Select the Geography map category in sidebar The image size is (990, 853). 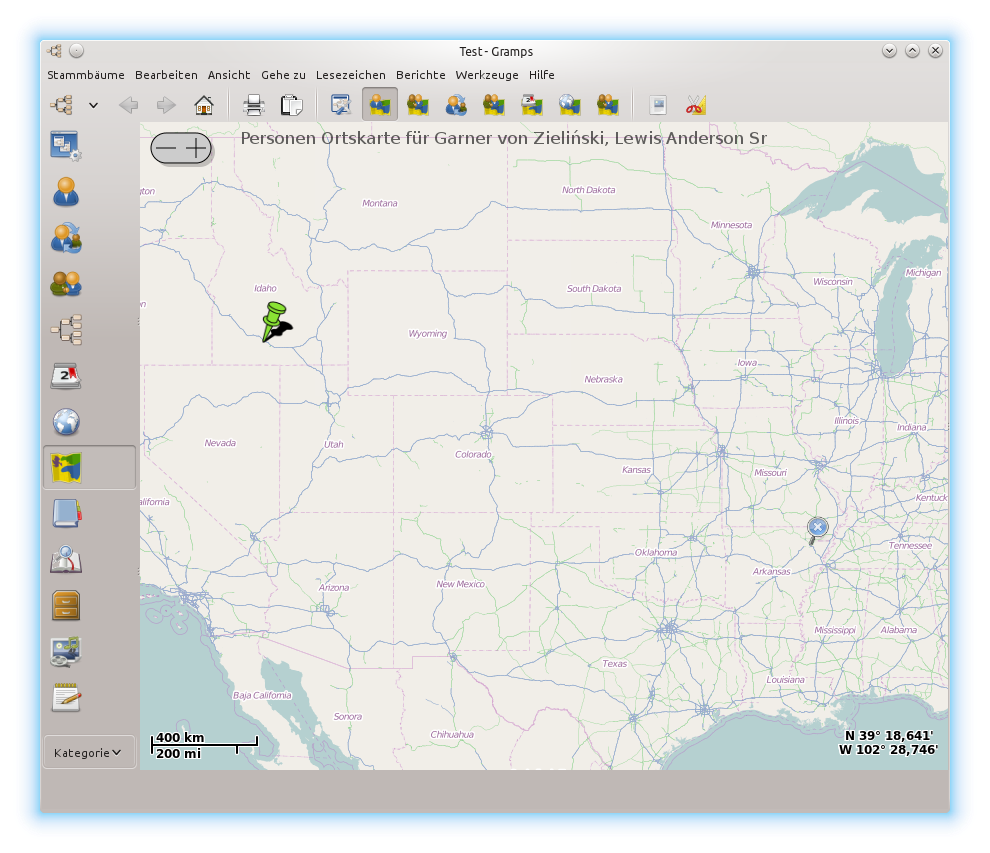[x=89, y=468]
